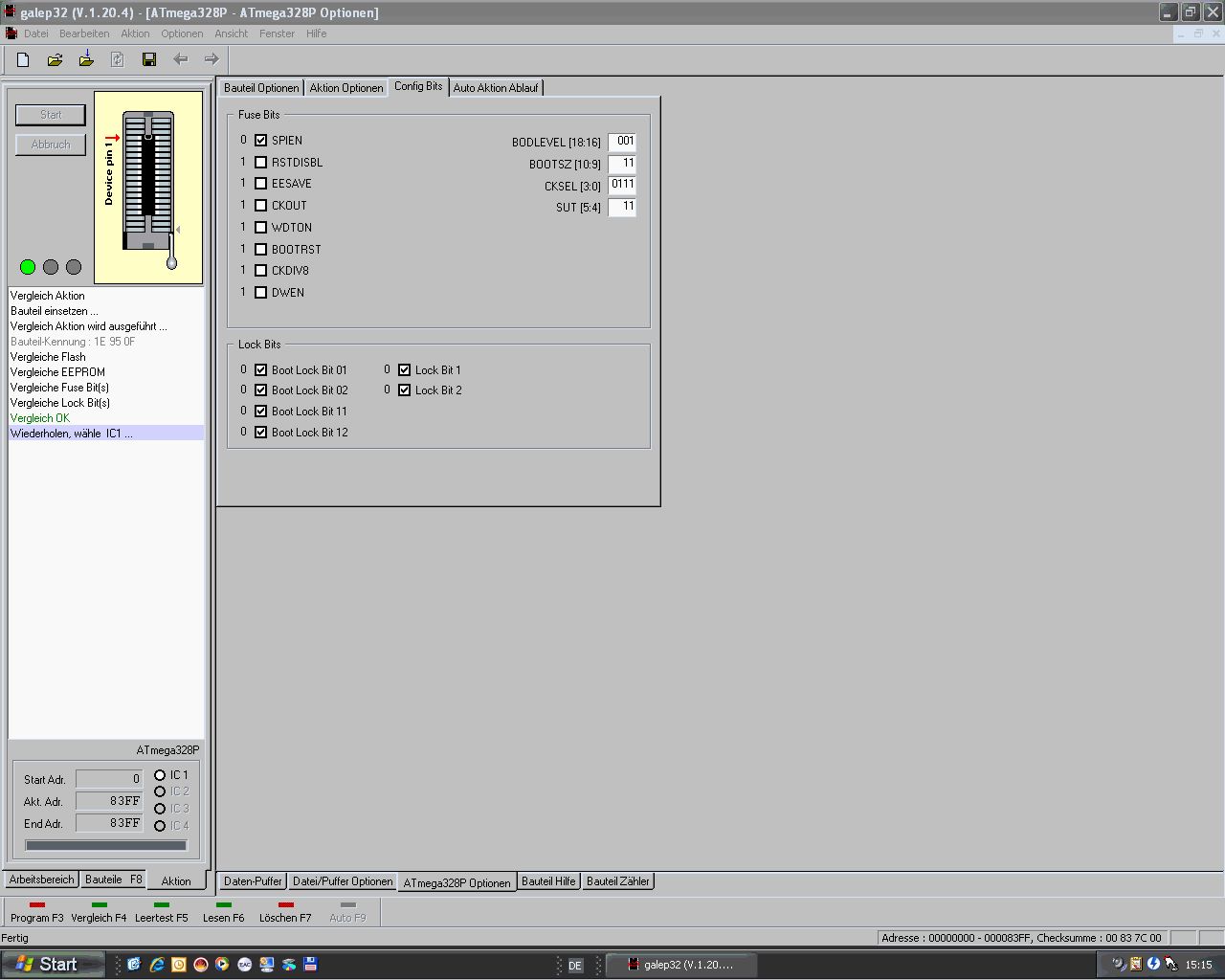The image size is (1225, 980).
Task: Start Lesen F6 read action
Action: pyautogui.click(x=223, y=912)
